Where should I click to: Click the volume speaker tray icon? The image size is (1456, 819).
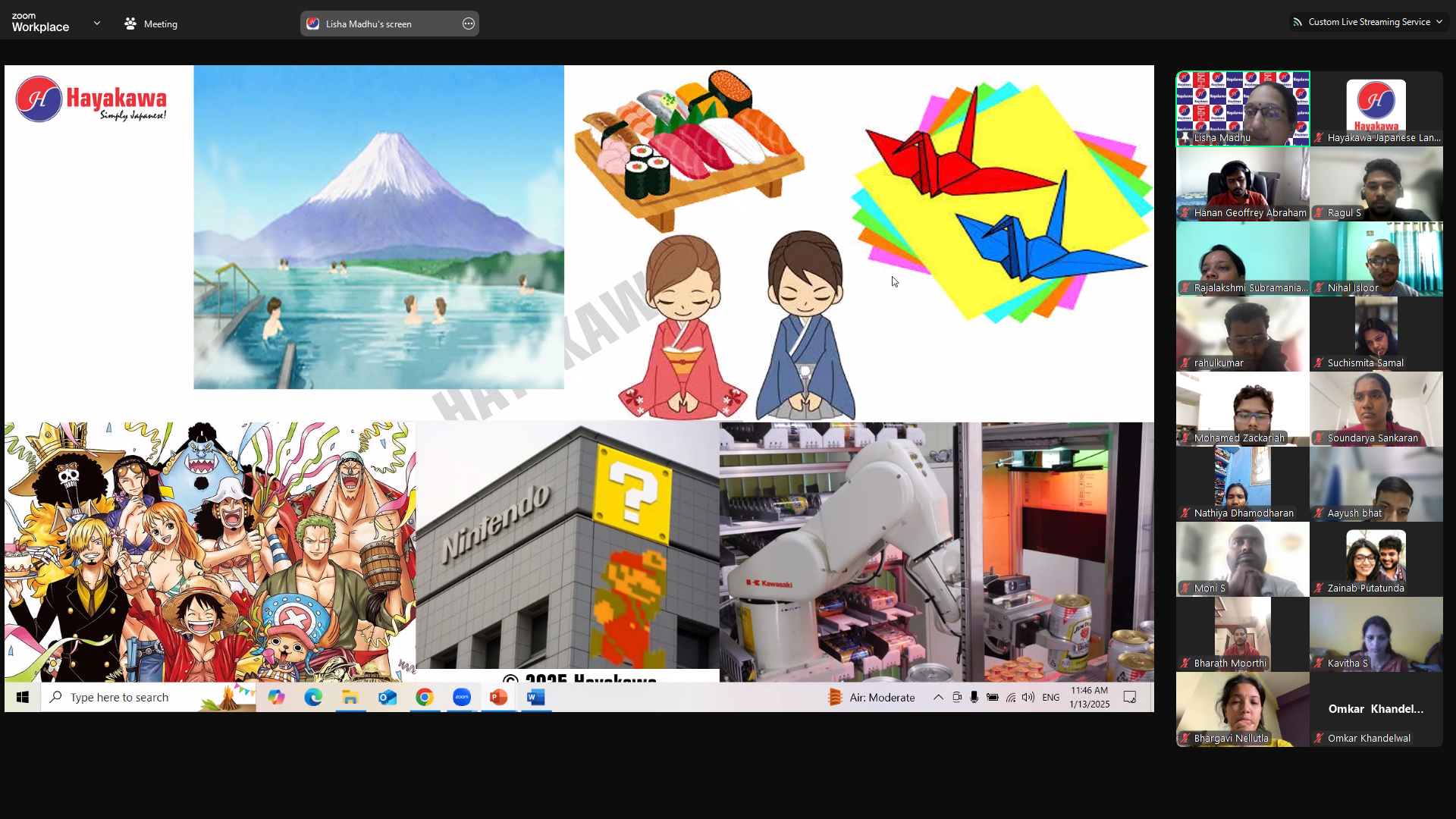(1028, 697)
